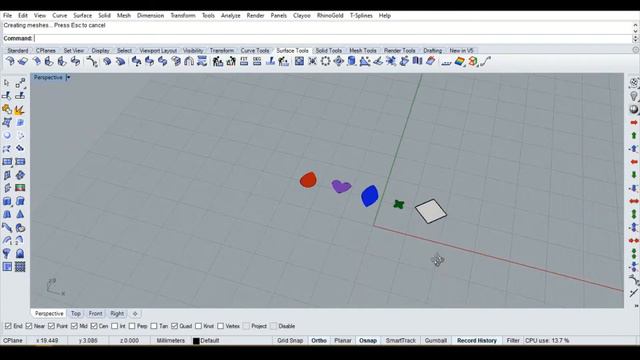Click the green up arrow in right sidebar
The image size is (640, 360).
pyautogui.click(x=633, y=136)
